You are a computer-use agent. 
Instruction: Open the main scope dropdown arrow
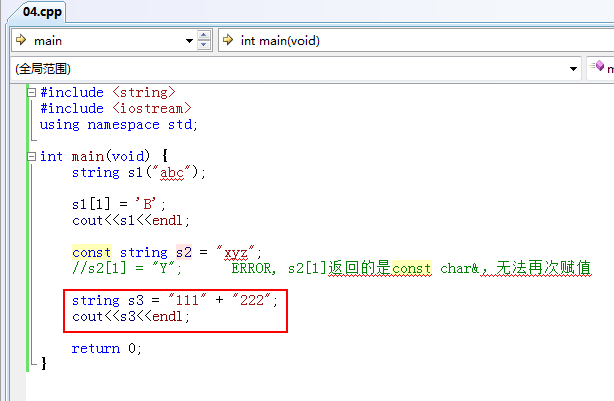(x=190, y=41)
